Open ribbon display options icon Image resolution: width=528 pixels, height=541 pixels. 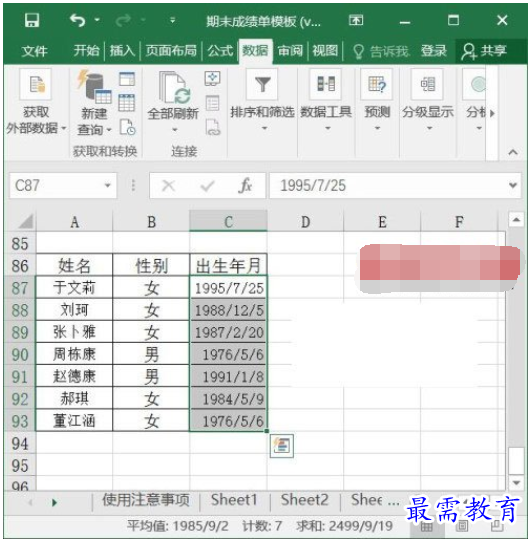(356, 20)
